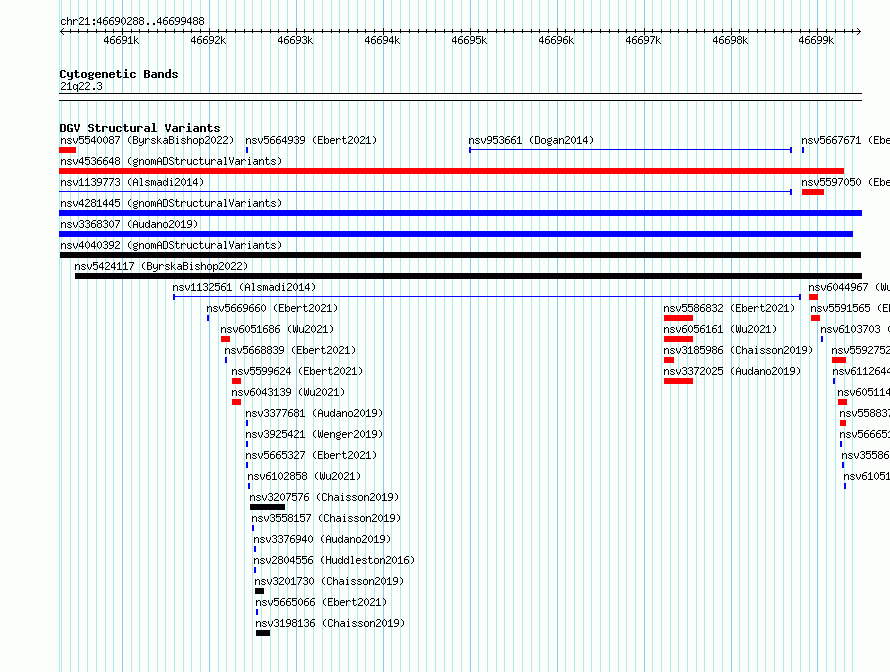
Task: Click the 46698k ruler position label
Action: point(730,40)
